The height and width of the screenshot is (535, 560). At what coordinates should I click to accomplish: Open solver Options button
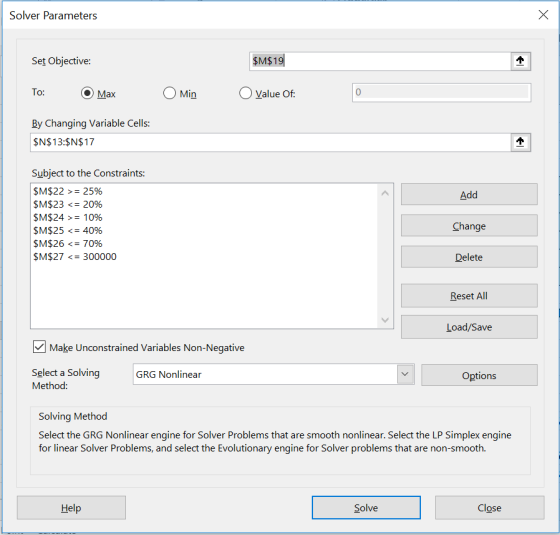coord(479,375)
